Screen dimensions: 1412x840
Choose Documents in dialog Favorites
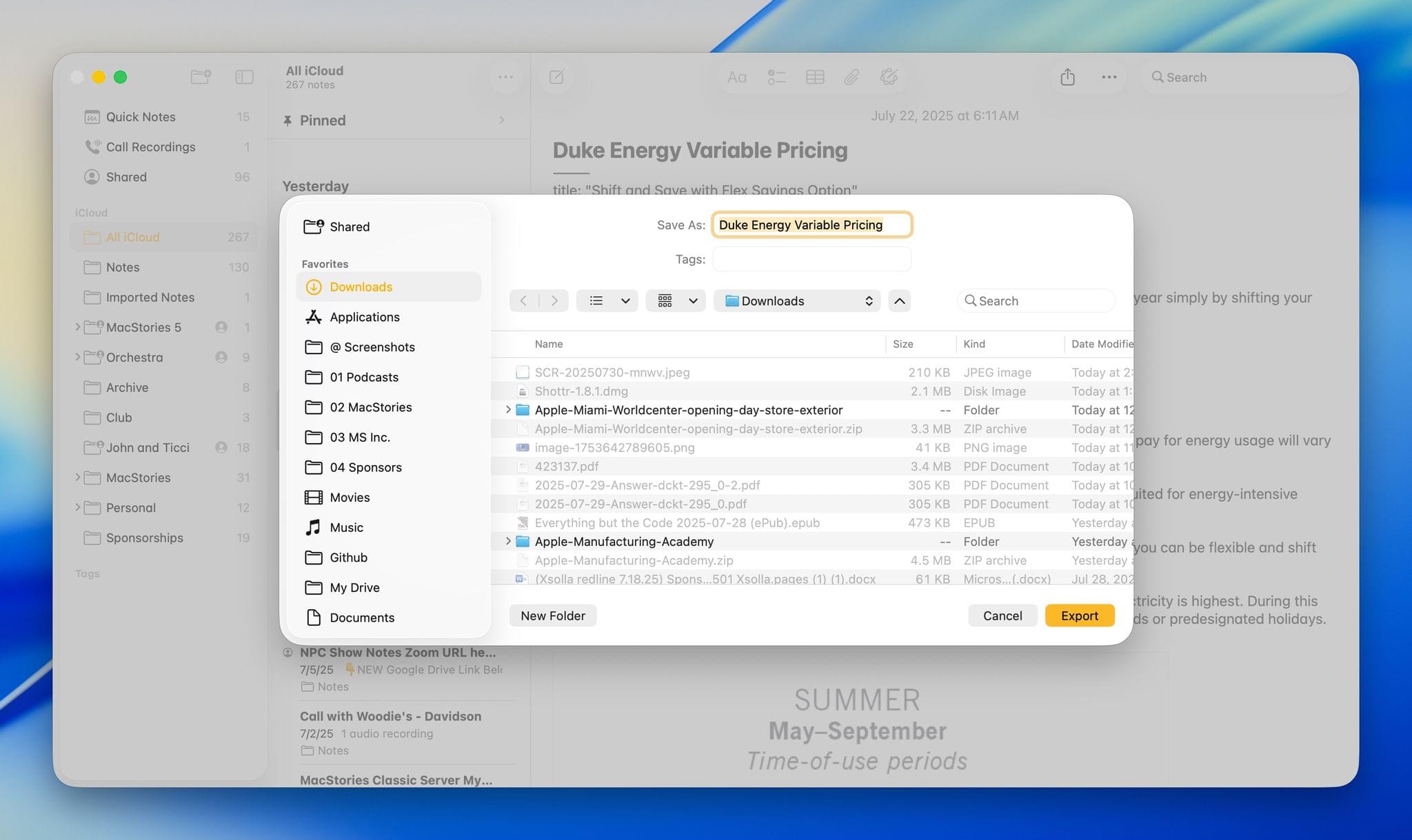click(x=388, y=617)
